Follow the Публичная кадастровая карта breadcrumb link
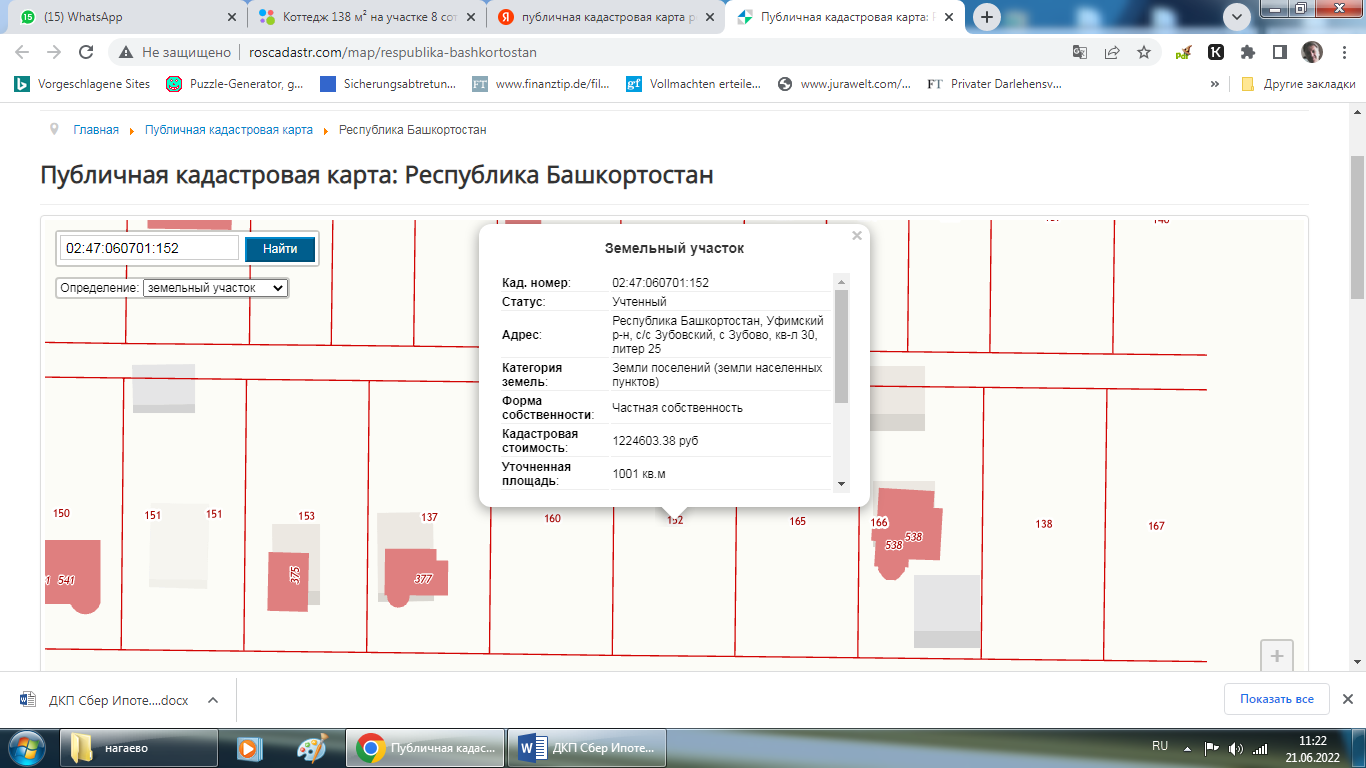The image size is (1366, 768). 228,130
